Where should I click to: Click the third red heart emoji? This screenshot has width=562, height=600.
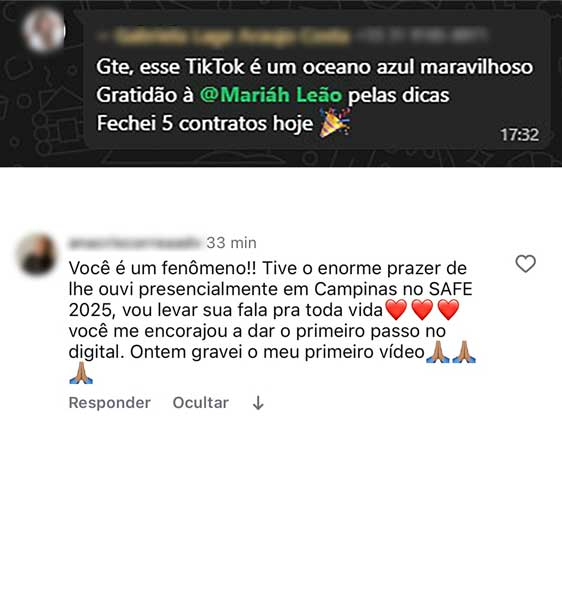point(448,310)
